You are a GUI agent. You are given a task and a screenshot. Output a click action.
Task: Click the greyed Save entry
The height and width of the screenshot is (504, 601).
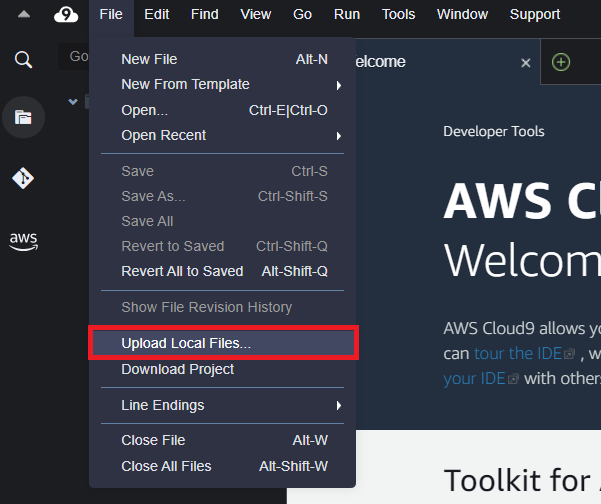pyautogui.click(x=222, y=171)
